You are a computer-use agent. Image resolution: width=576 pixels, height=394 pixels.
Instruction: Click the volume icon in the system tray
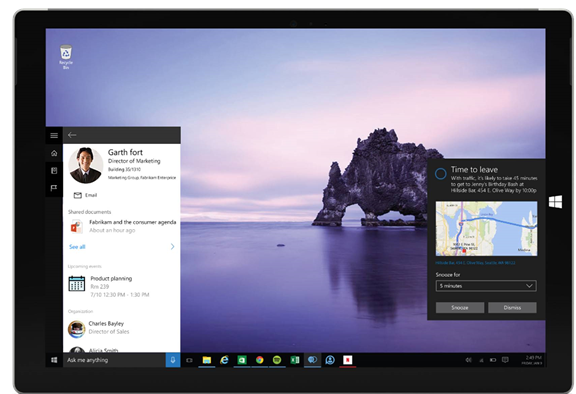pos(468,360)
